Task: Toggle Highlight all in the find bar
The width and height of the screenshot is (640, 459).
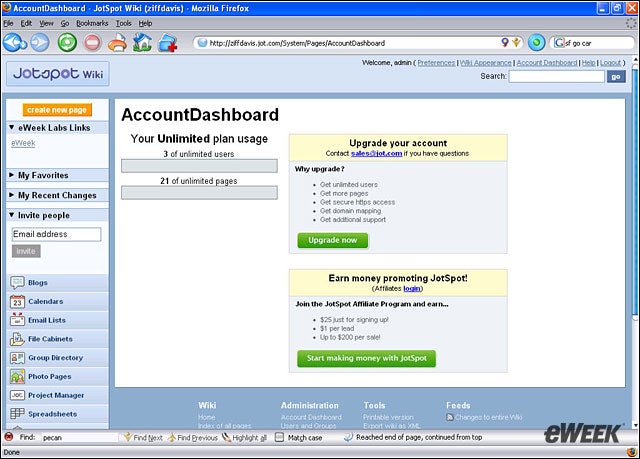Action: click(244, 437)
